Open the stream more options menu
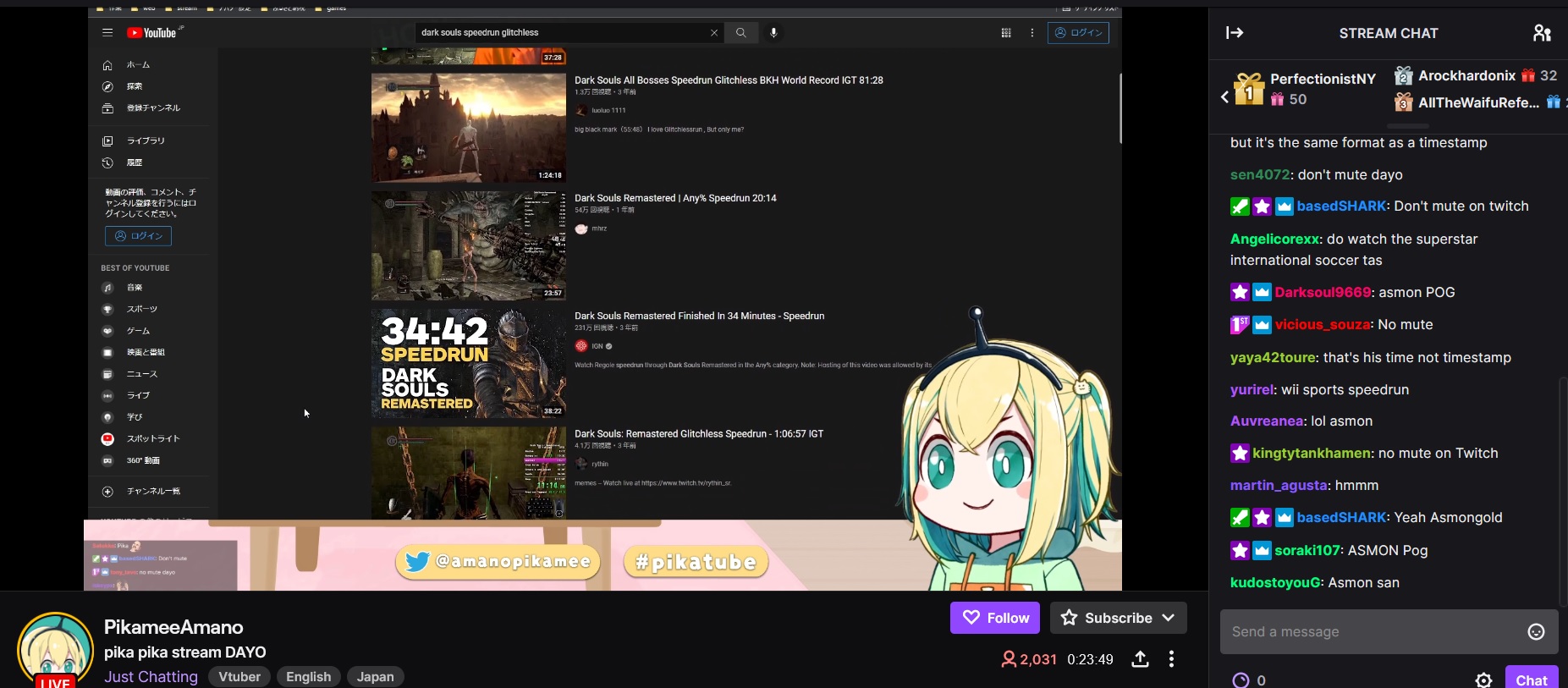Image resolution: width=1568 pixels, height=688 pixels. pyautogui.click(x=1171, y=659)
